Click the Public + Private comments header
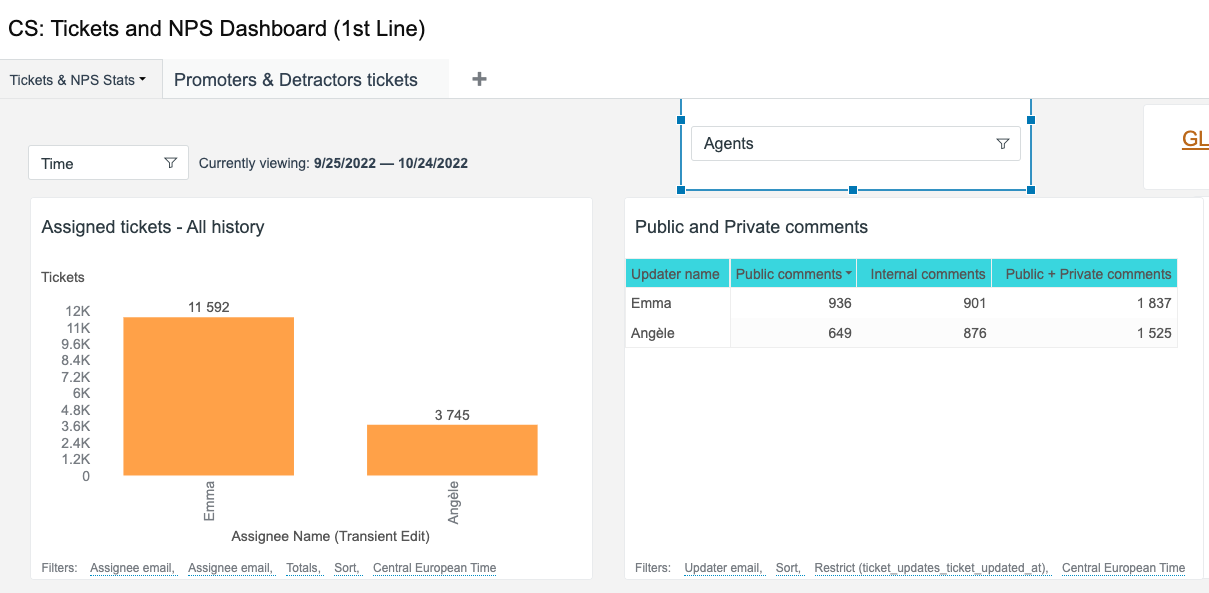 coord(1087,274)
